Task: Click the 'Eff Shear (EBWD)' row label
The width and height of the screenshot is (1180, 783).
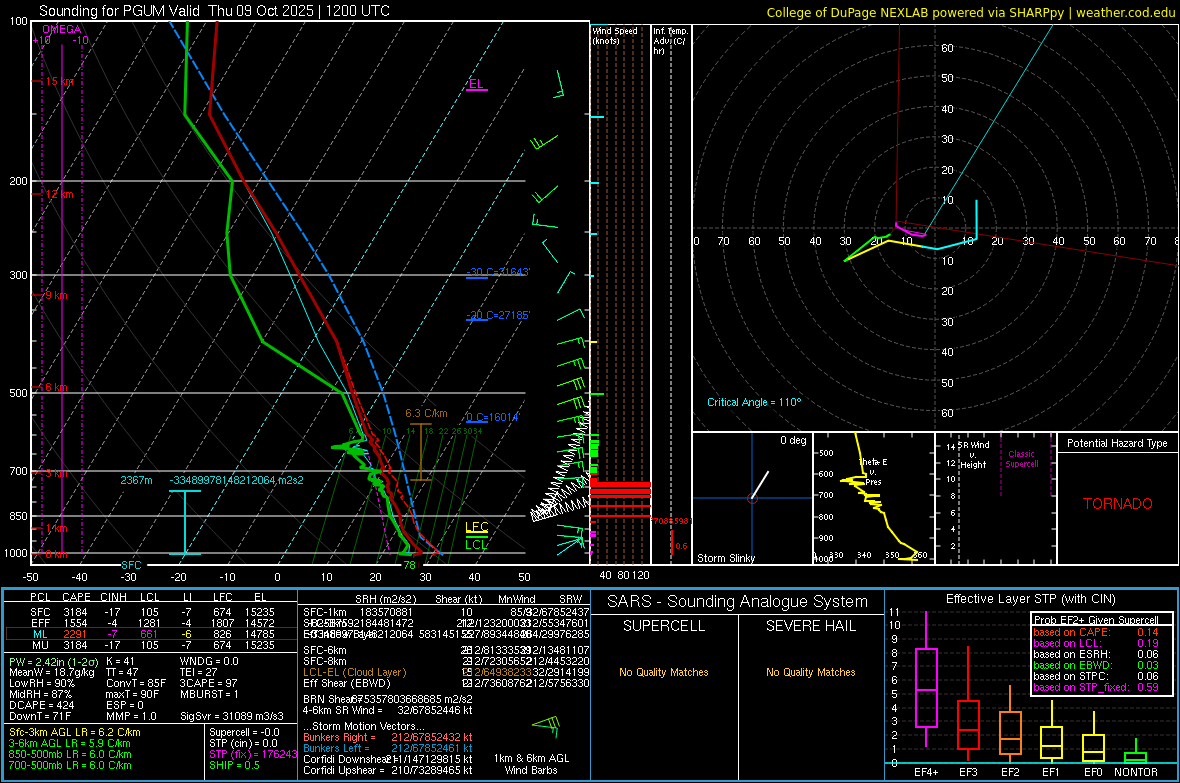Action: click(347, 684)
